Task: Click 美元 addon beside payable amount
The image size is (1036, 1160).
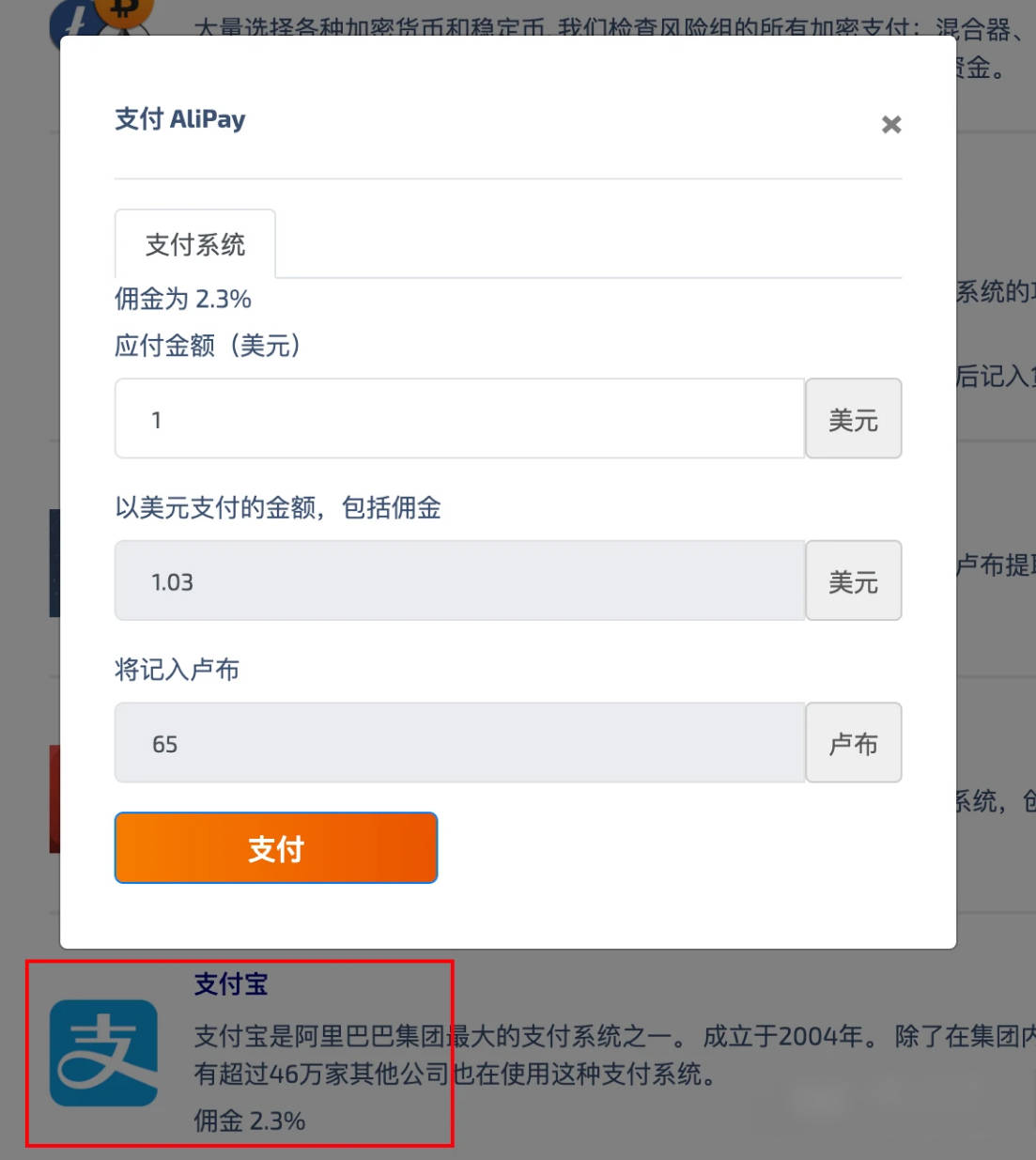Action: 853,419
